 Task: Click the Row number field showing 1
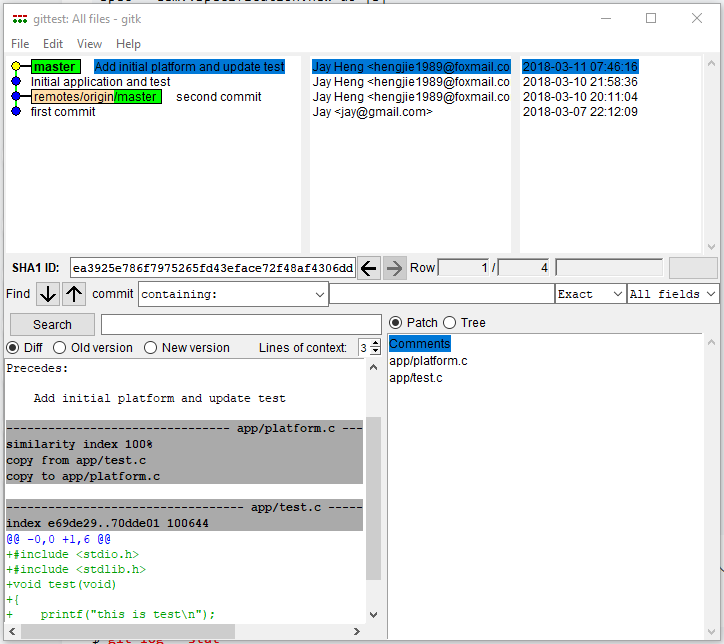[463, 268]
